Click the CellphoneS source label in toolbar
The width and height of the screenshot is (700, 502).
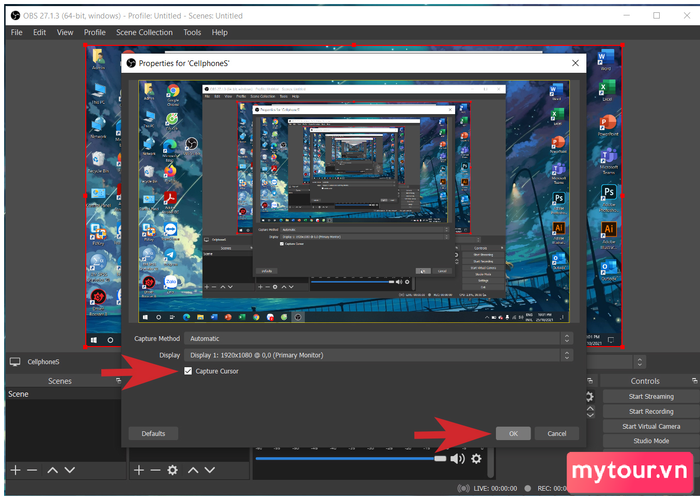pos(43,362)
